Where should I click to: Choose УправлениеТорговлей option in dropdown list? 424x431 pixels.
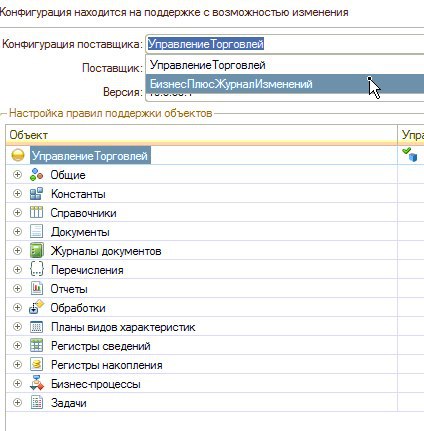tap(285, 65)
